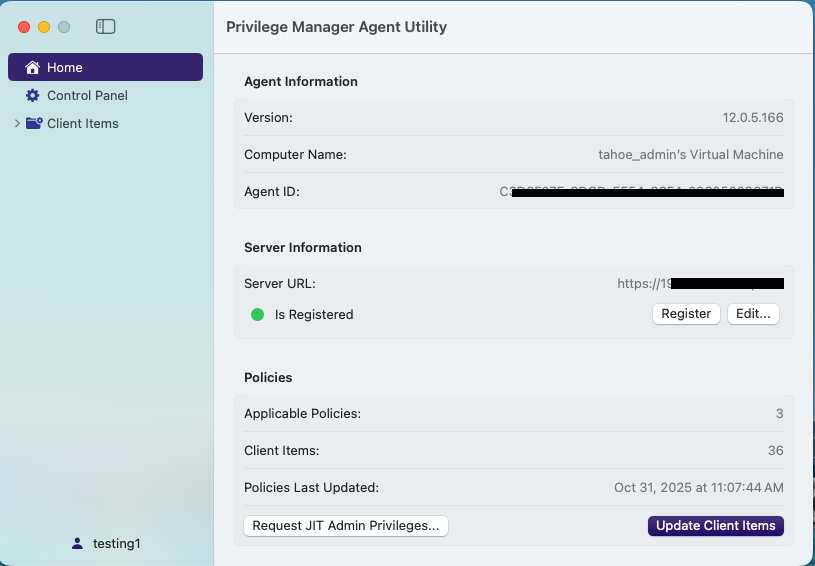Viewport: 815px width, 566px height.
Task: Click Request JIT Admin Privileges button
Action: point(346,526)
